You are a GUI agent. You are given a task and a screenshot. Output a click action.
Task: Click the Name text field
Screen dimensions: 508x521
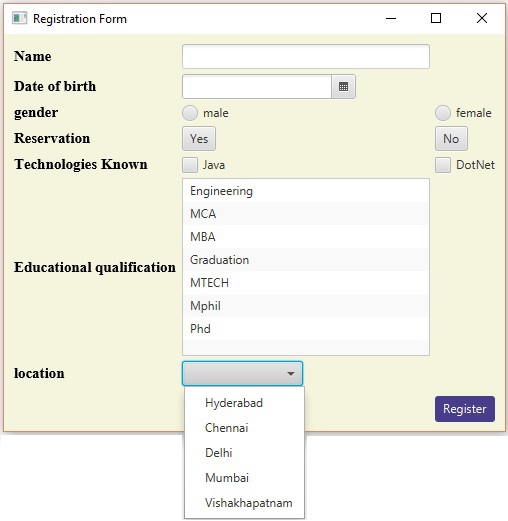[306, 57]
